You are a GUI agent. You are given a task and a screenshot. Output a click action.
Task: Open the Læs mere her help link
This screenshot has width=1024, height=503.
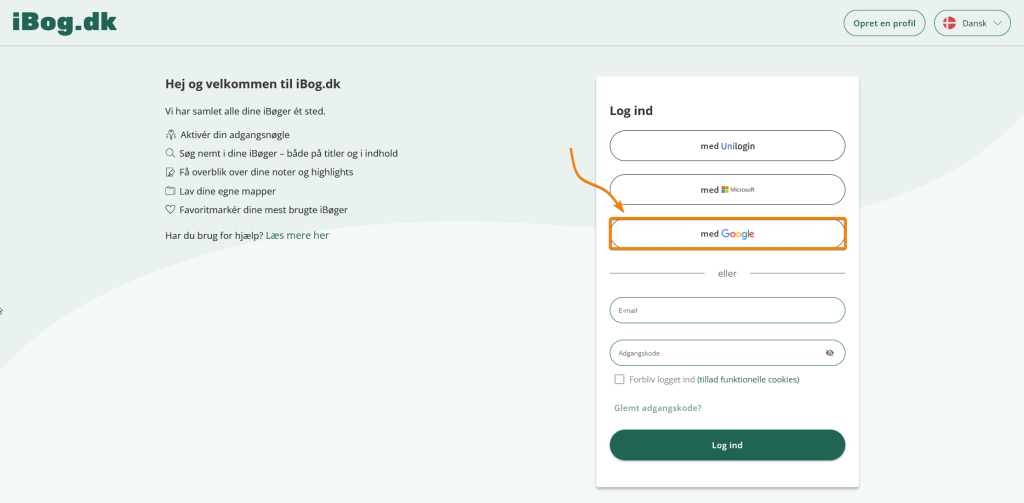(297, 236)
